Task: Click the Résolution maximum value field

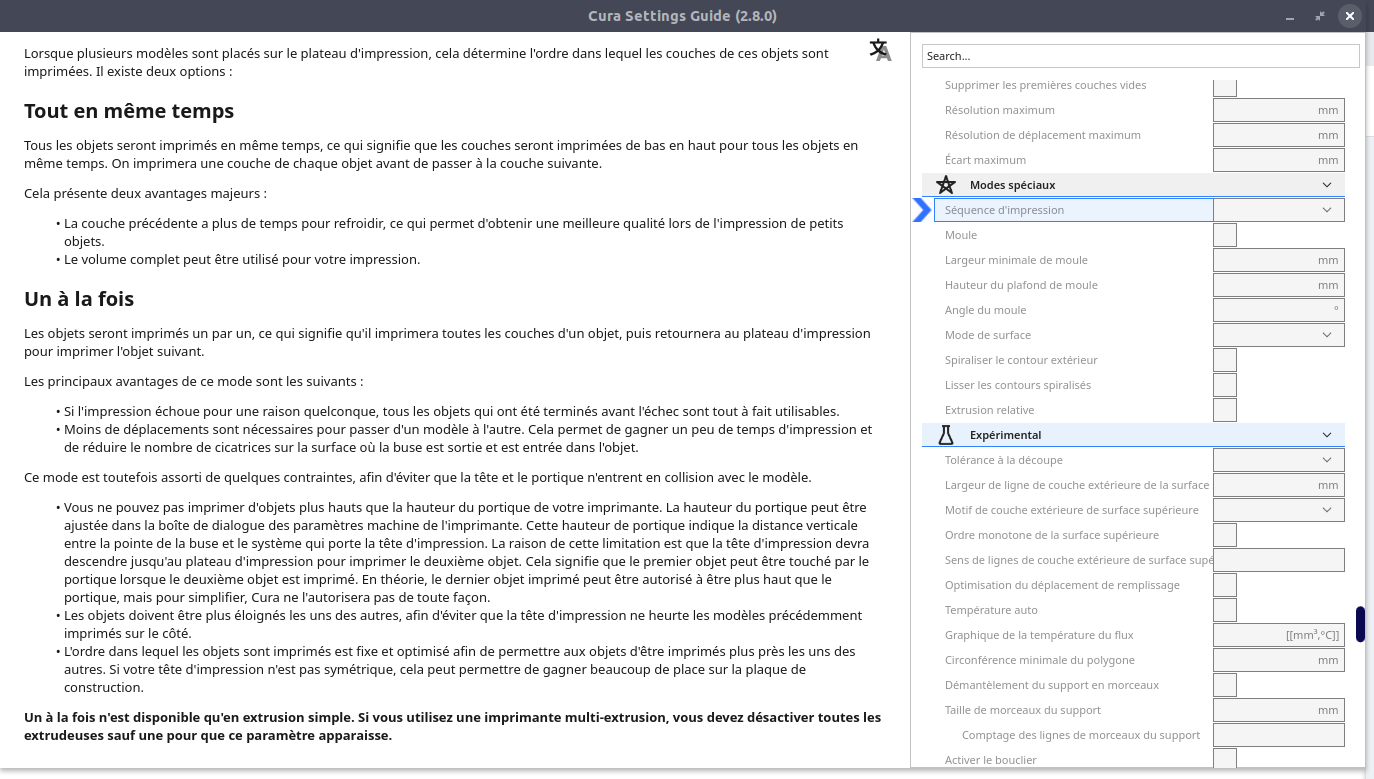Action: (1279, 110)
